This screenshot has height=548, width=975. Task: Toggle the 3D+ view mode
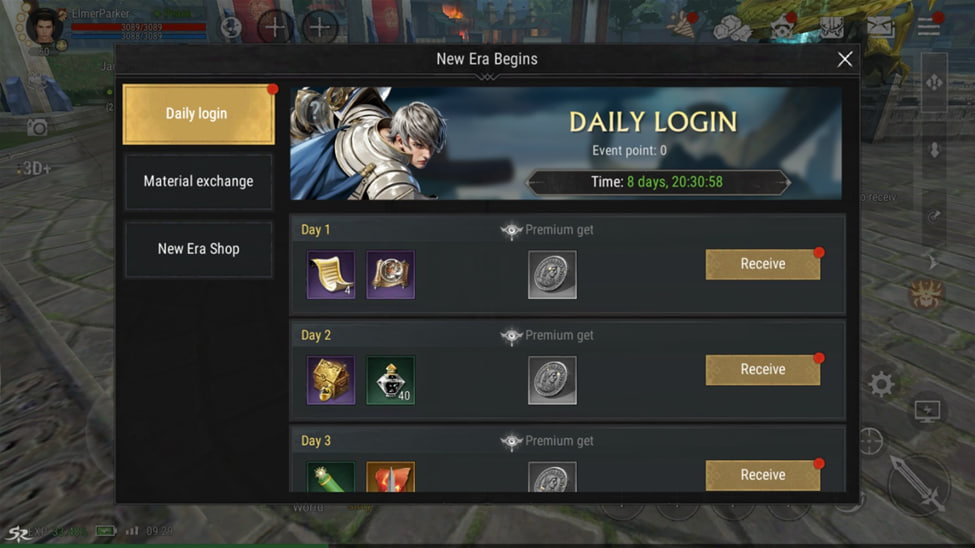[x=35, y=169]
